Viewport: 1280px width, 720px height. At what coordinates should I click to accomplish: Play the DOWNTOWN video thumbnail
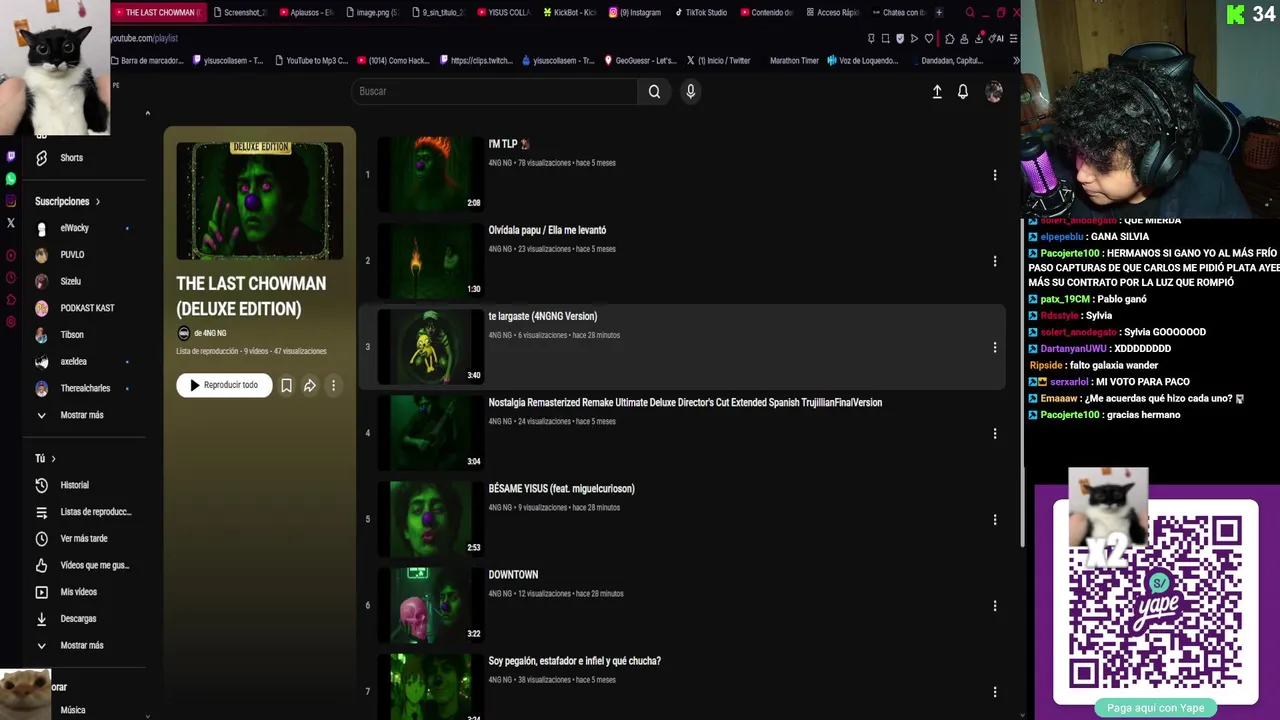click(430, 604)
